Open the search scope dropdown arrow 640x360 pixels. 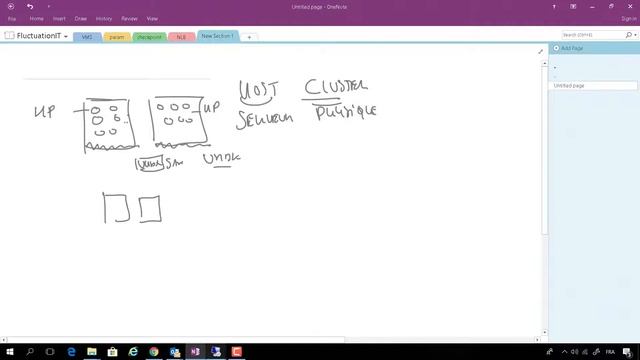click(635, 35)
